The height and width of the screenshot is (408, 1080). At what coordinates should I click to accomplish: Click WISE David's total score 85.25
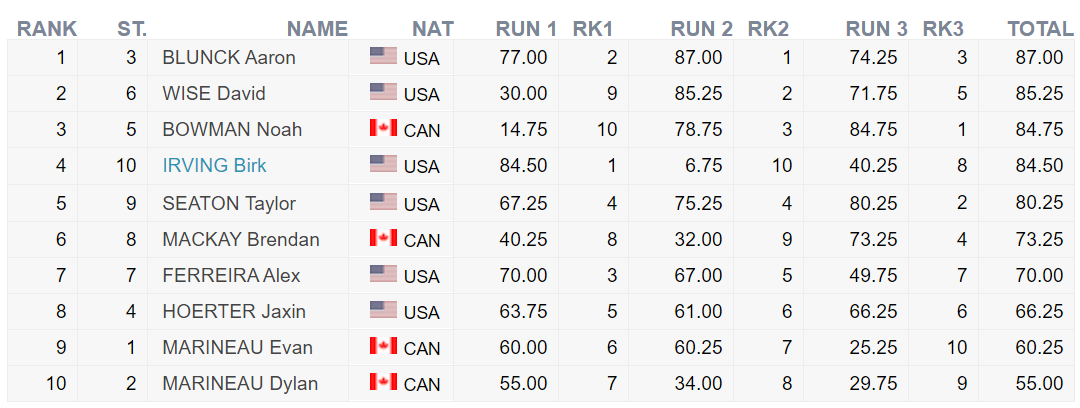(1039, 93)
